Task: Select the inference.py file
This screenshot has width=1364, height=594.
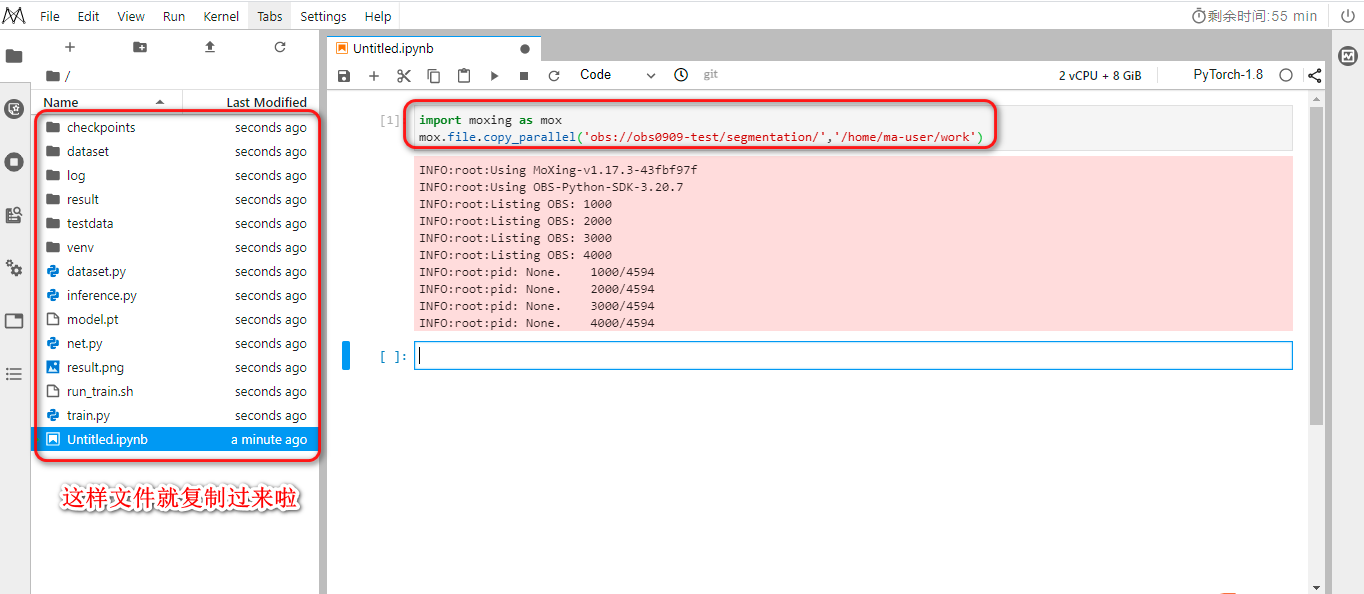Action: (175, 295)
